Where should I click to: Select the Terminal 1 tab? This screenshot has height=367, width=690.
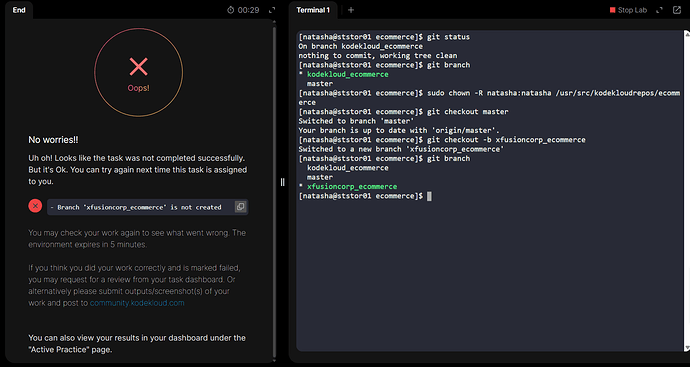coord(313,10)
